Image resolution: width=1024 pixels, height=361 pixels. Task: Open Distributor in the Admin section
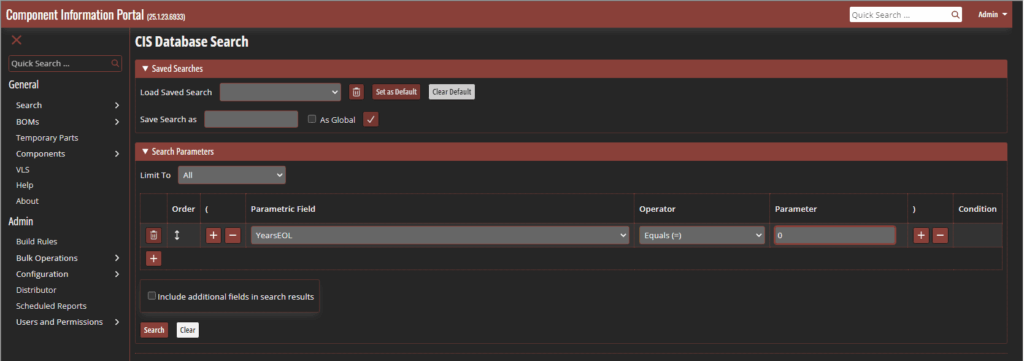[36, 290]
